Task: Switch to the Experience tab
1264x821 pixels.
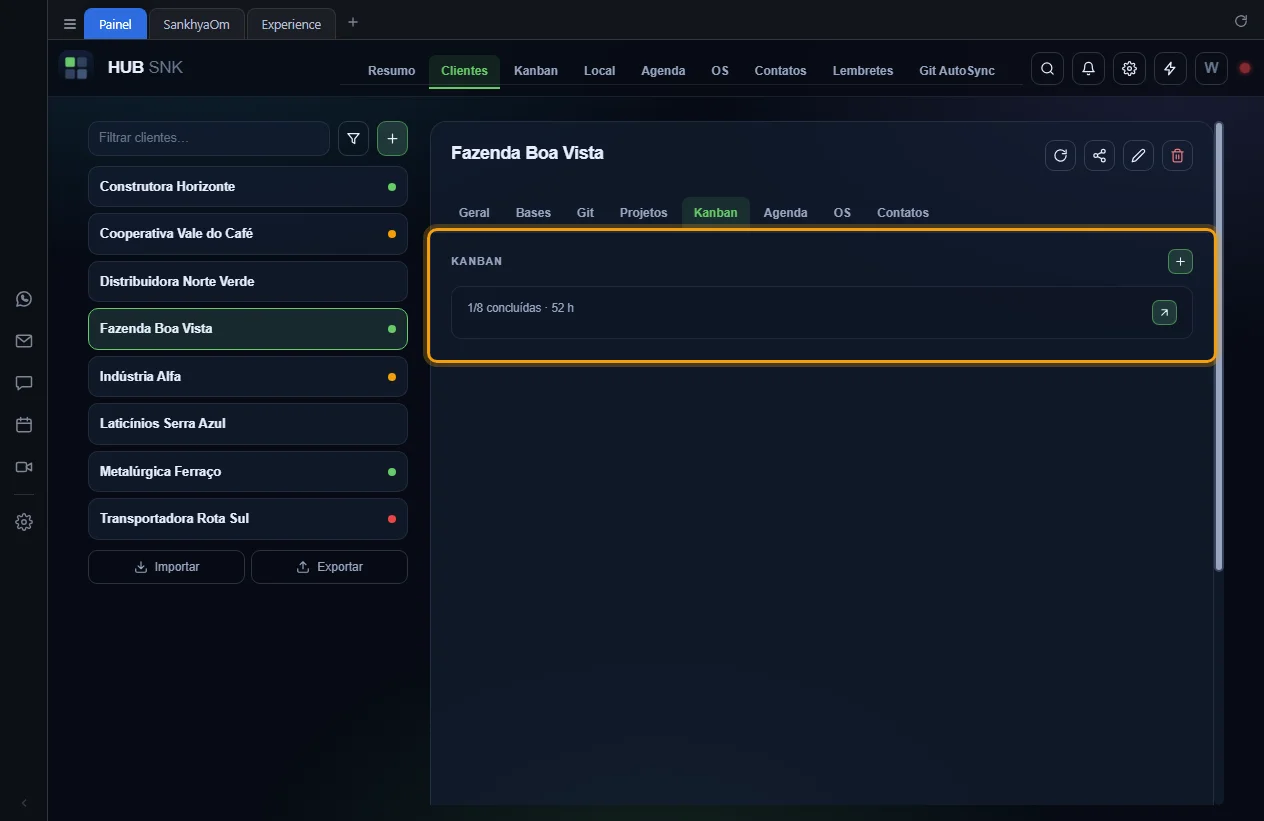Action: pos(291,24)
